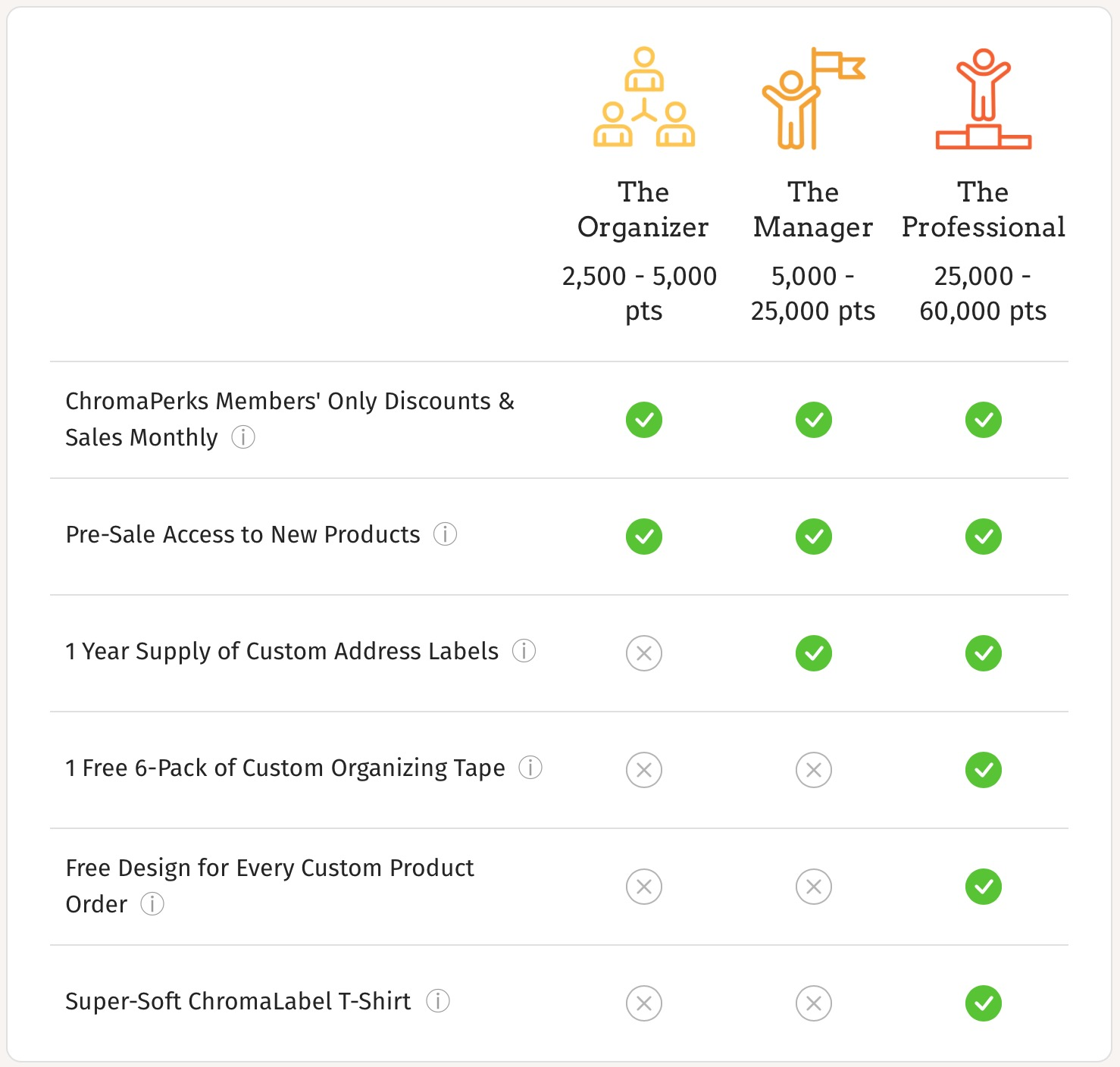Open info icon beside Pre-Sale Access
Screen dimensions: 1120x1067
click(x=446, y=534)
